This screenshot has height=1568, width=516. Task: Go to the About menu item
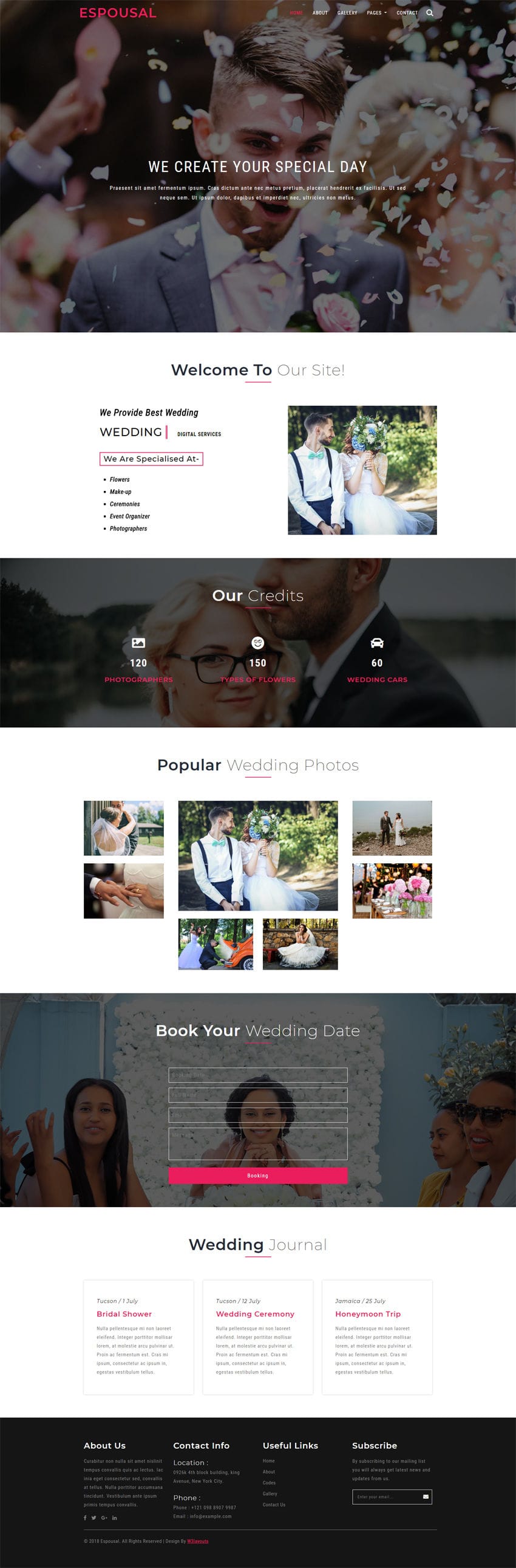(x=320, y=13)
